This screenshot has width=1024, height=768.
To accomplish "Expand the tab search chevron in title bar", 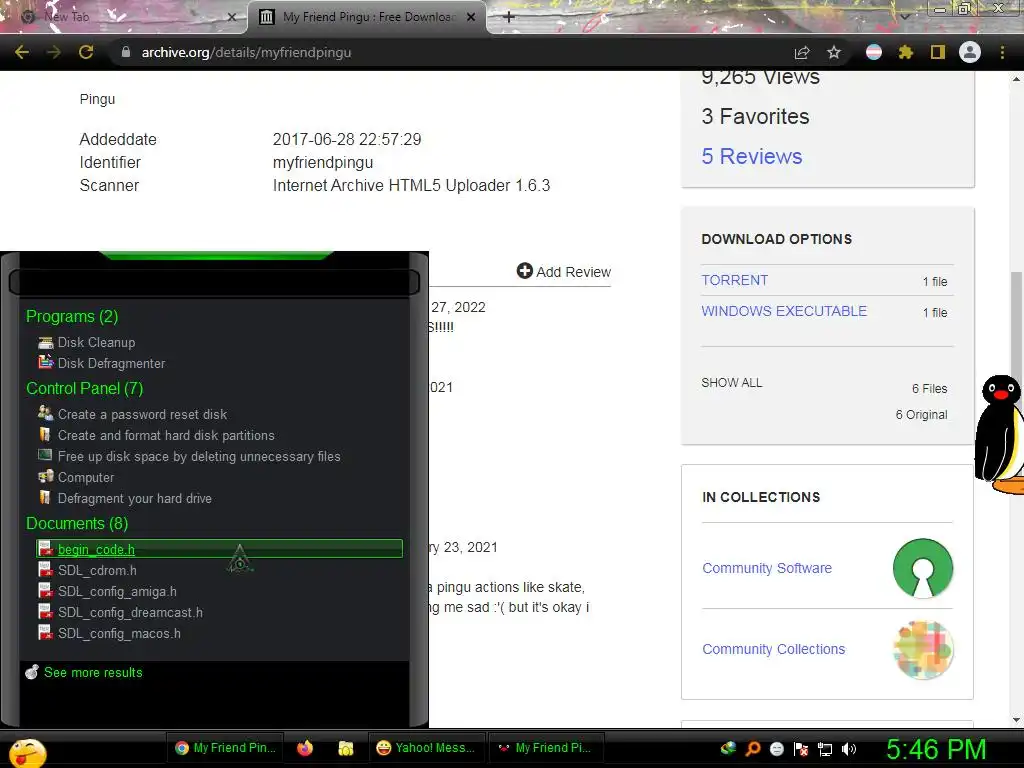I will 905,16.
